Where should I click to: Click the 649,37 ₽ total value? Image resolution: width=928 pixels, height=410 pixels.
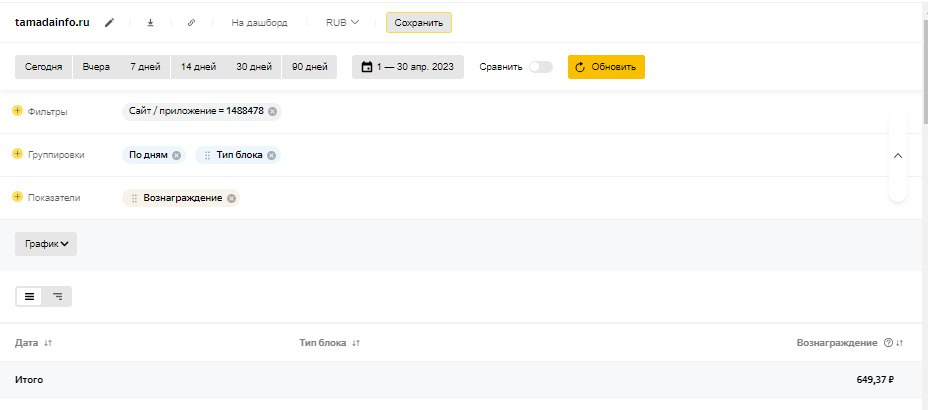(x=875, y=380)
